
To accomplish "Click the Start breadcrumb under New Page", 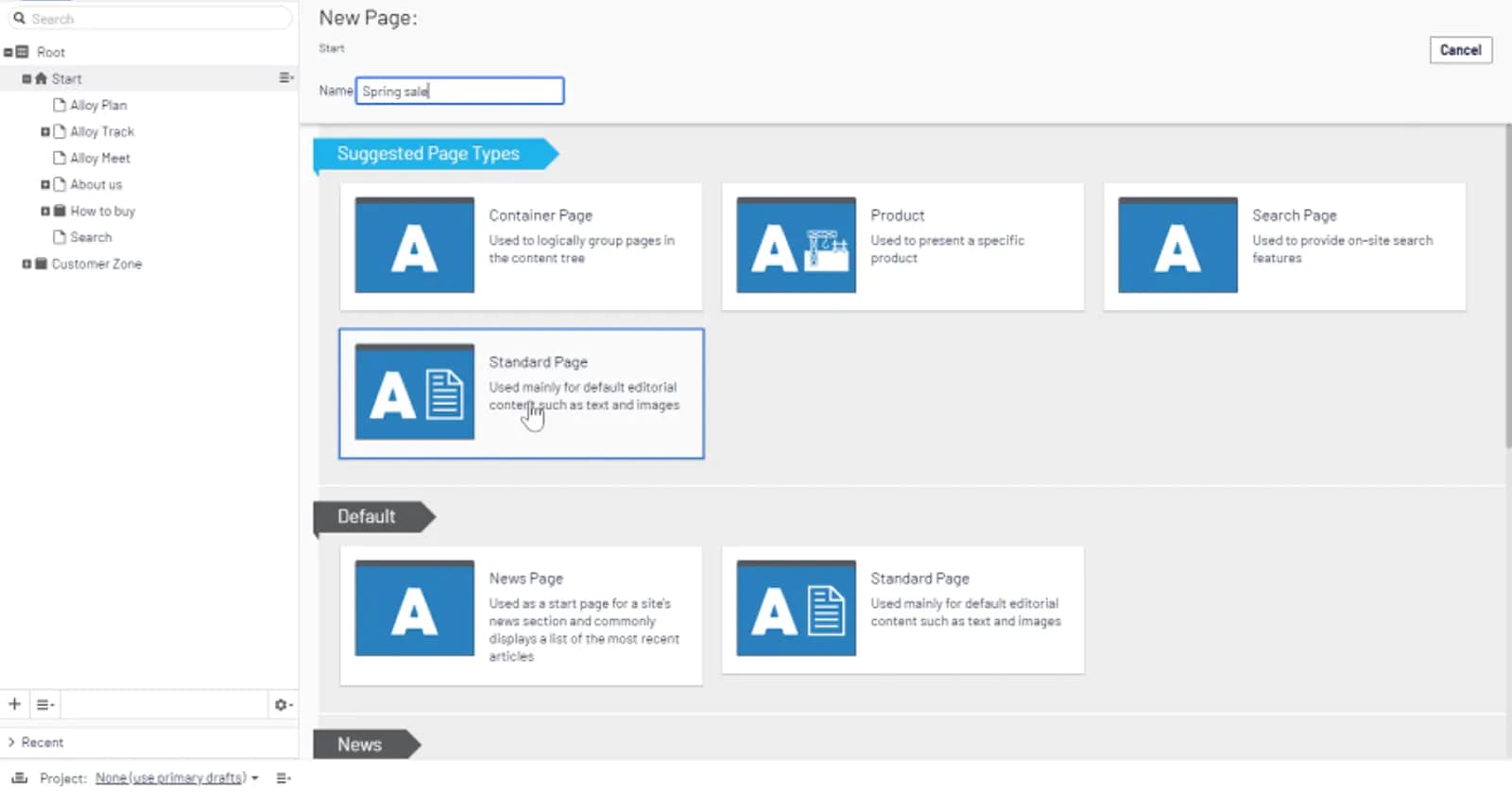I will (x=332, y=48).
